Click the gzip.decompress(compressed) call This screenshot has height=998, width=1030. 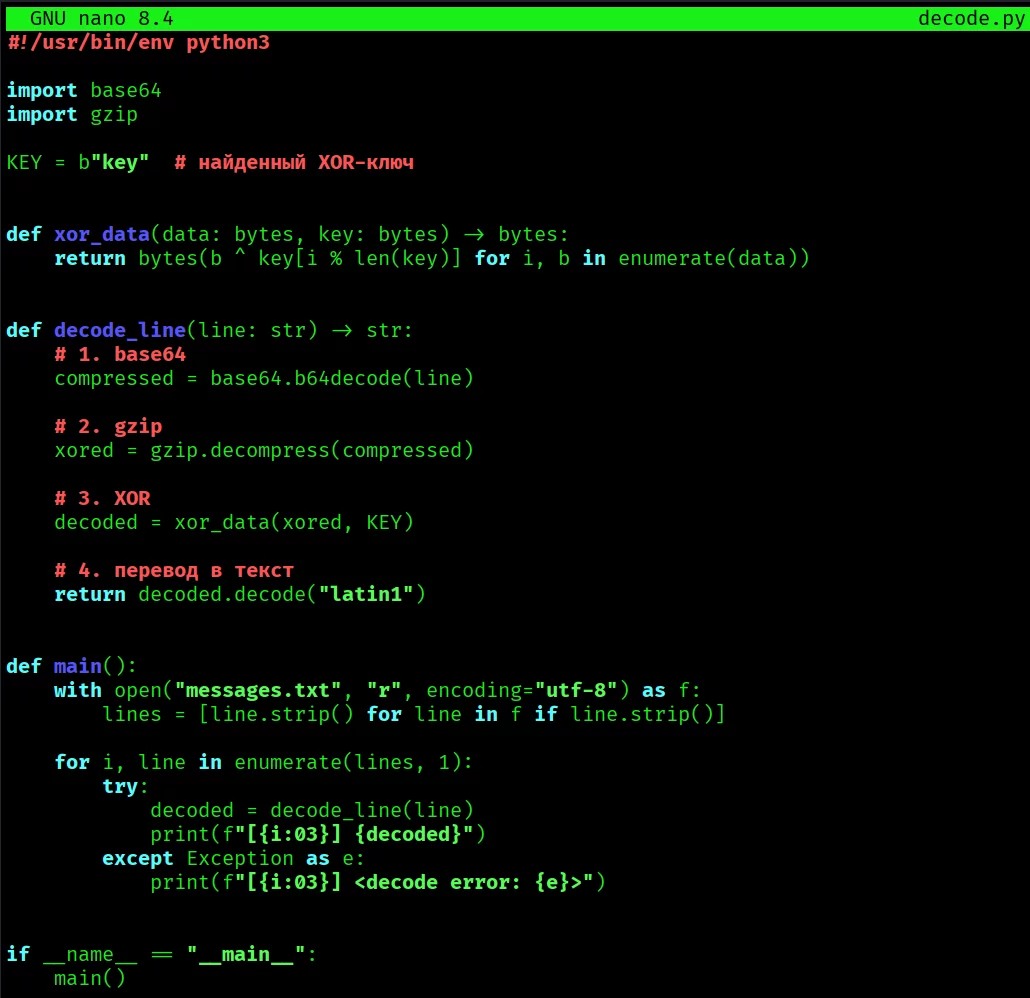tap(312, 451)
